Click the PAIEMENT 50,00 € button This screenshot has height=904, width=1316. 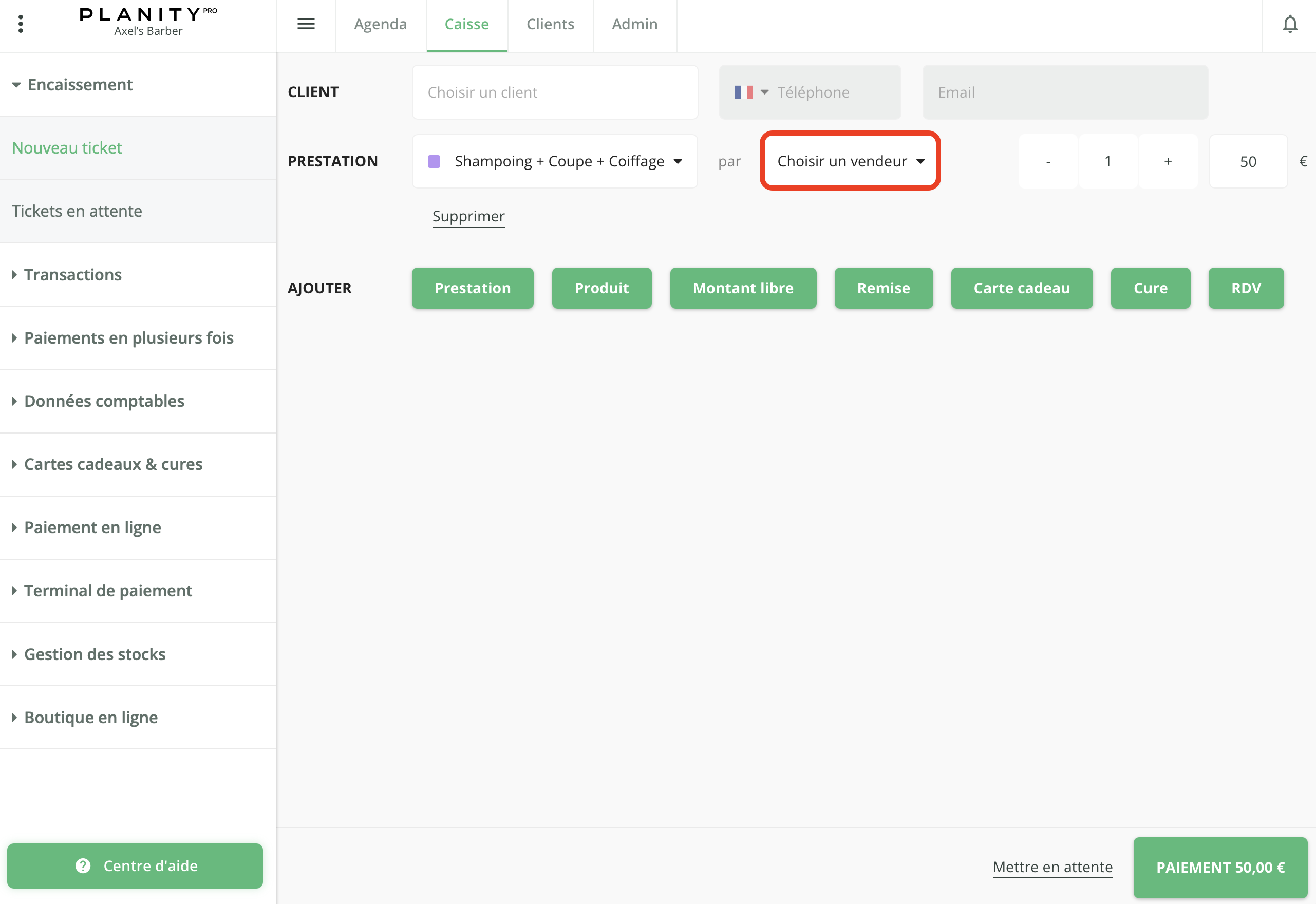[1220, 867]
